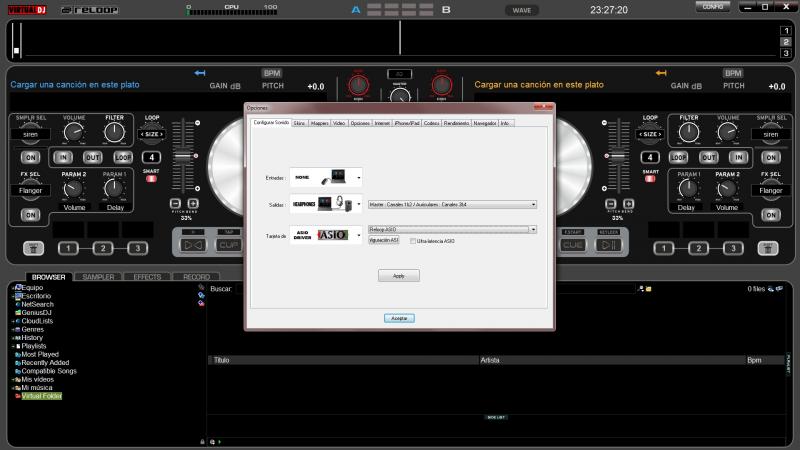The image size is (800, 450).
Task: Toggle SMART loop on right deck
Action: click(x=650, y=179)
